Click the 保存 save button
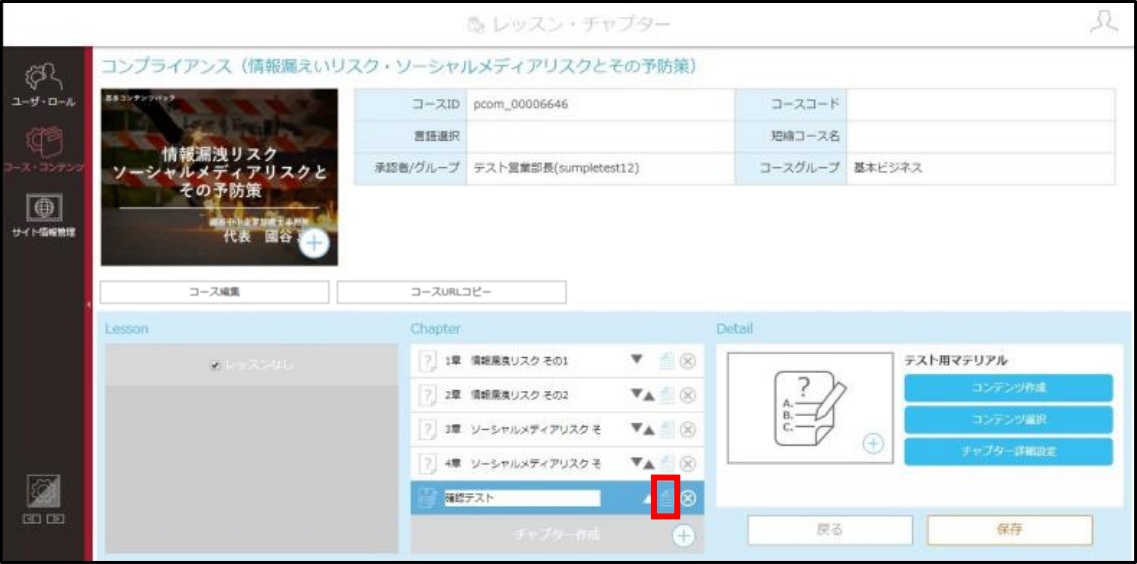 tap(1009, 530)
